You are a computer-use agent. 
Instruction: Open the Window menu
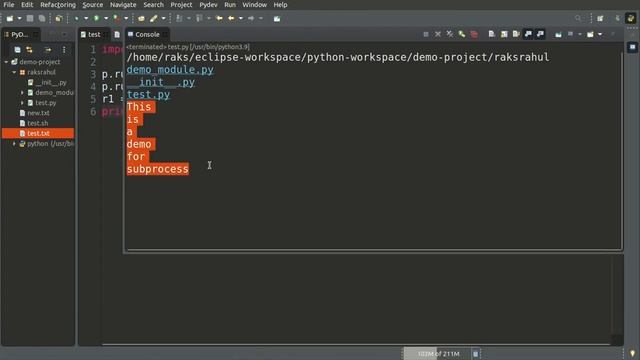[x=254, y=5]
